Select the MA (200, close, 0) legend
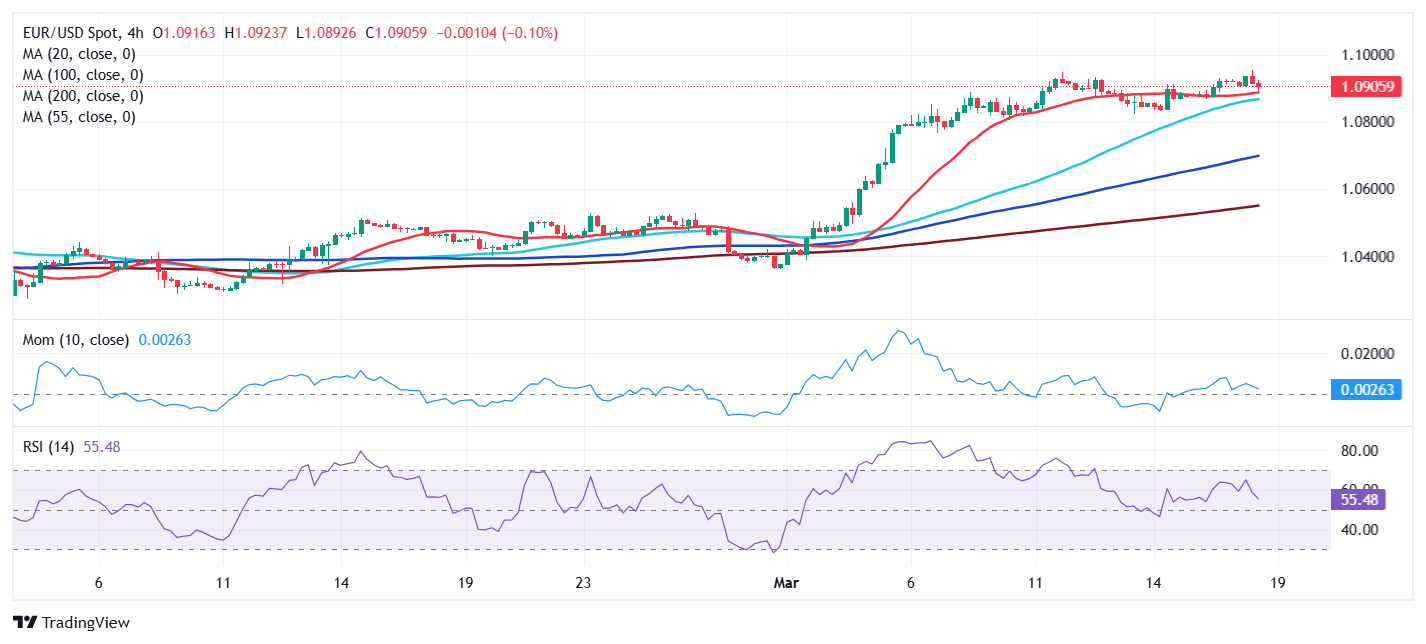The width and height of the screenshot is (1426, 644). point(83,96)
